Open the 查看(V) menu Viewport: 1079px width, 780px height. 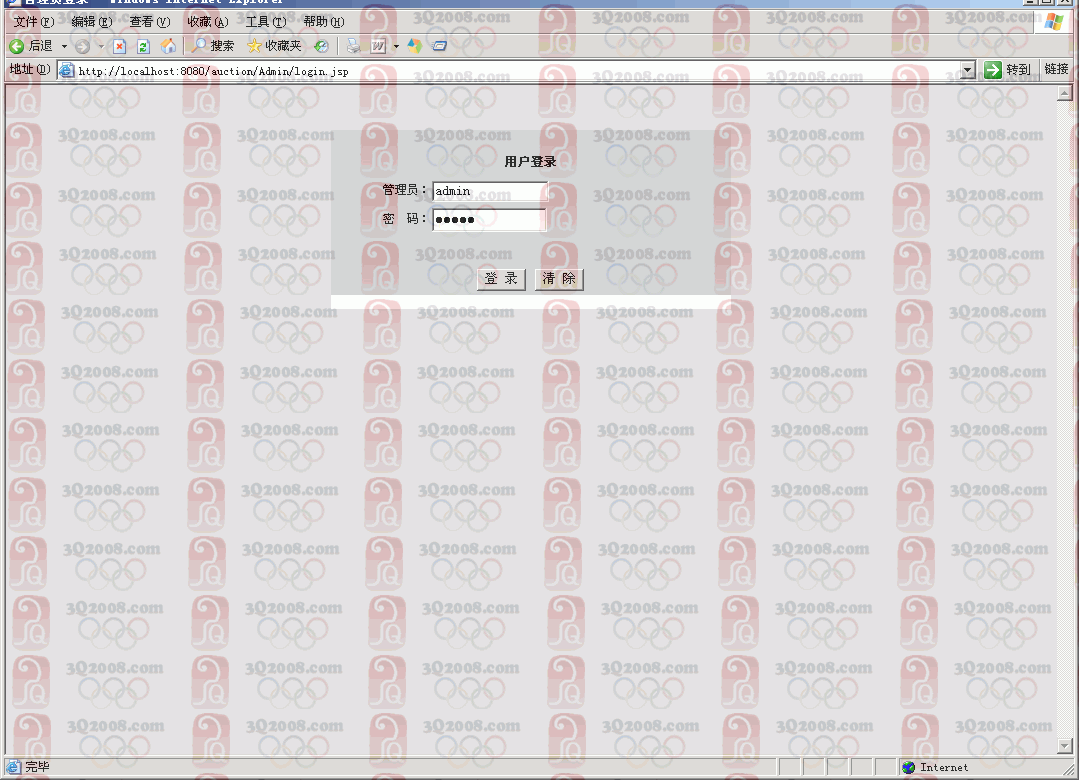click(x=149, y=22)
